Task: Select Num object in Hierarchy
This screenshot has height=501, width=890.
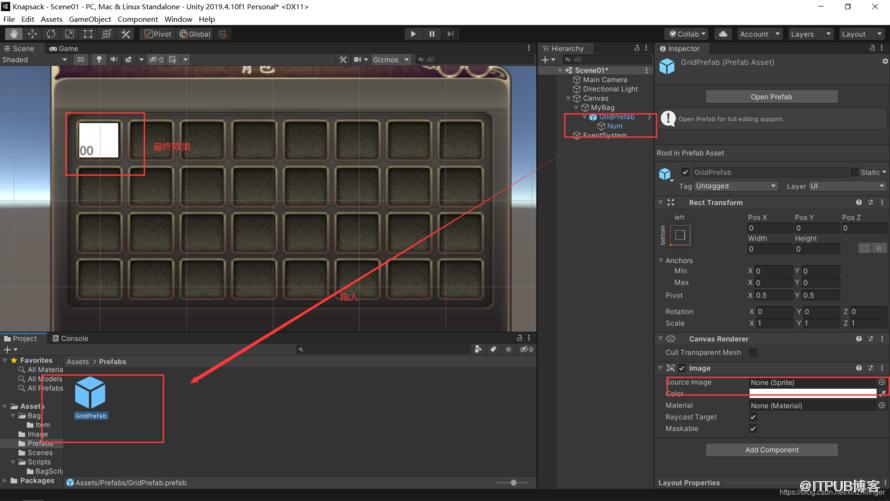Action: [x=614, y=126]
